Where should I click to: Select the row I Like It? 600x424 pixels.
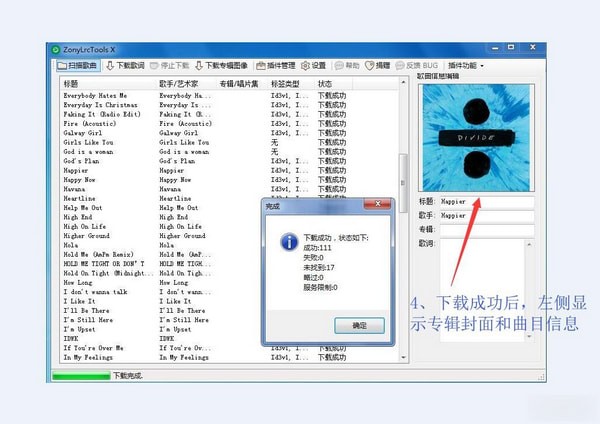coord(161,302)
